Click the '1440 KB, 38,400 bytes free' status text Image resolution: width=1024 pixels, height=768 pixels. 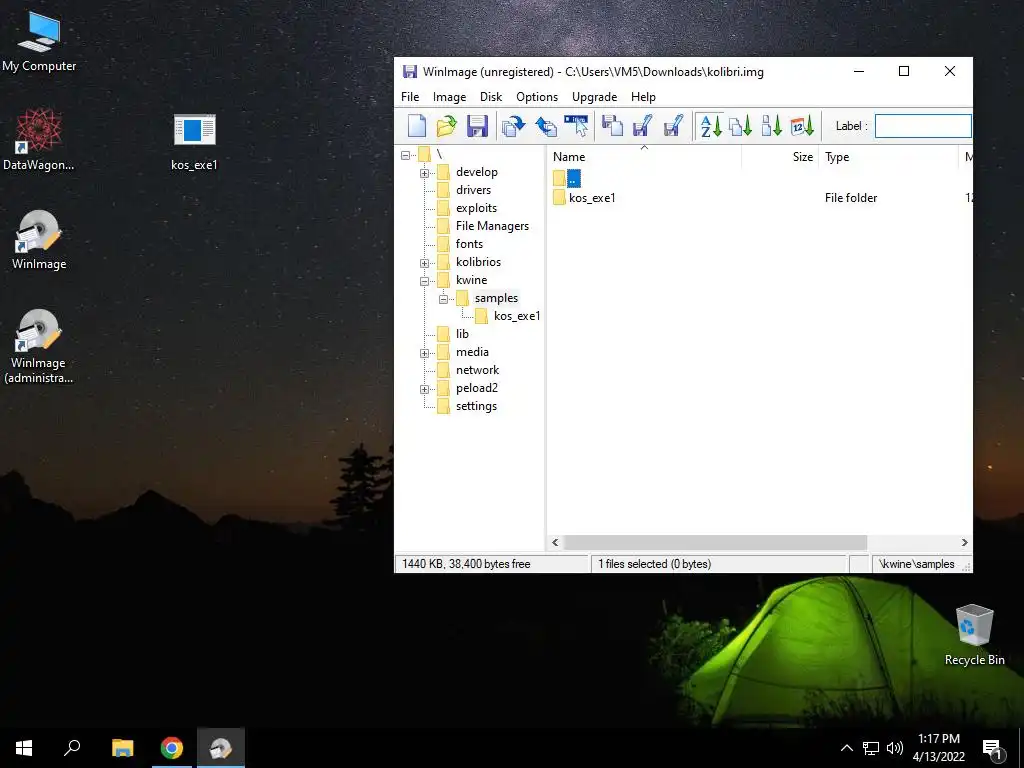pyautogui.click(x=466, y=564)
